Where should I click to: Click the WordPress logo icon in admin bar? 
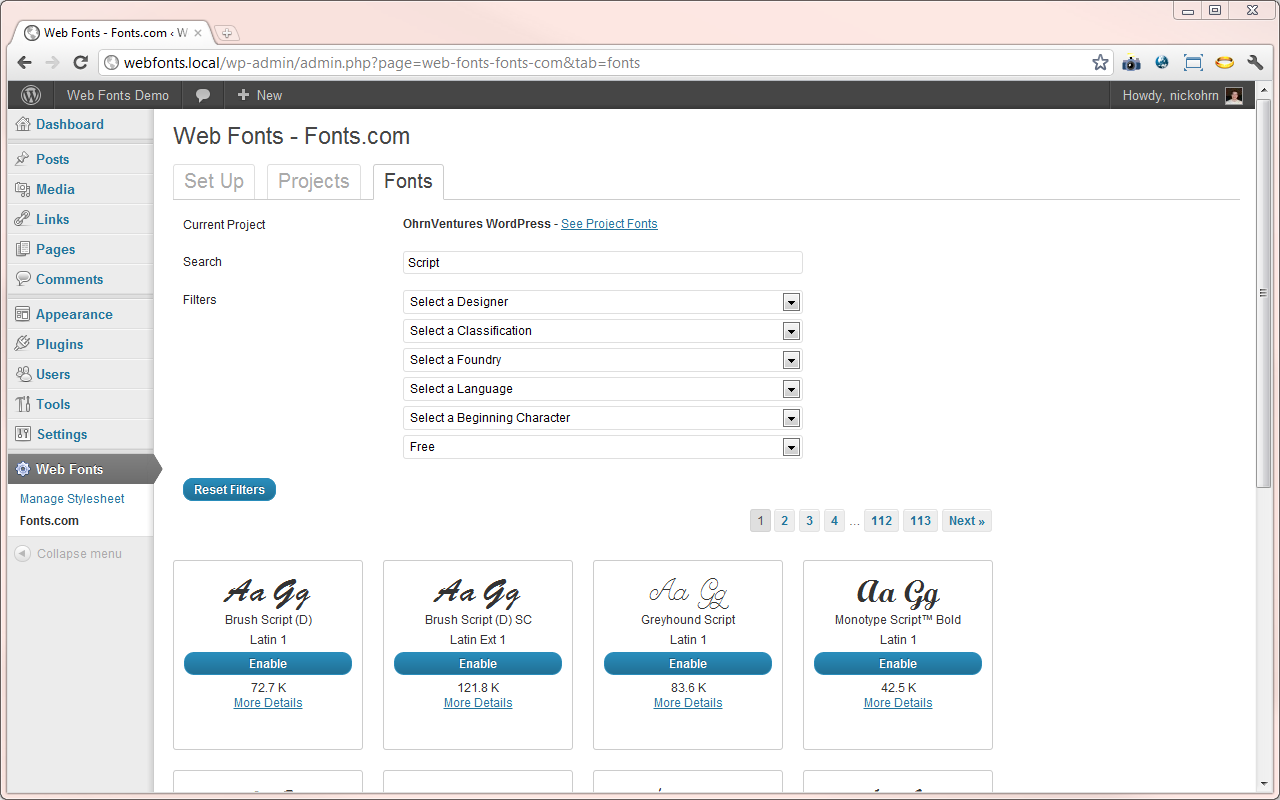pos(31,95)
